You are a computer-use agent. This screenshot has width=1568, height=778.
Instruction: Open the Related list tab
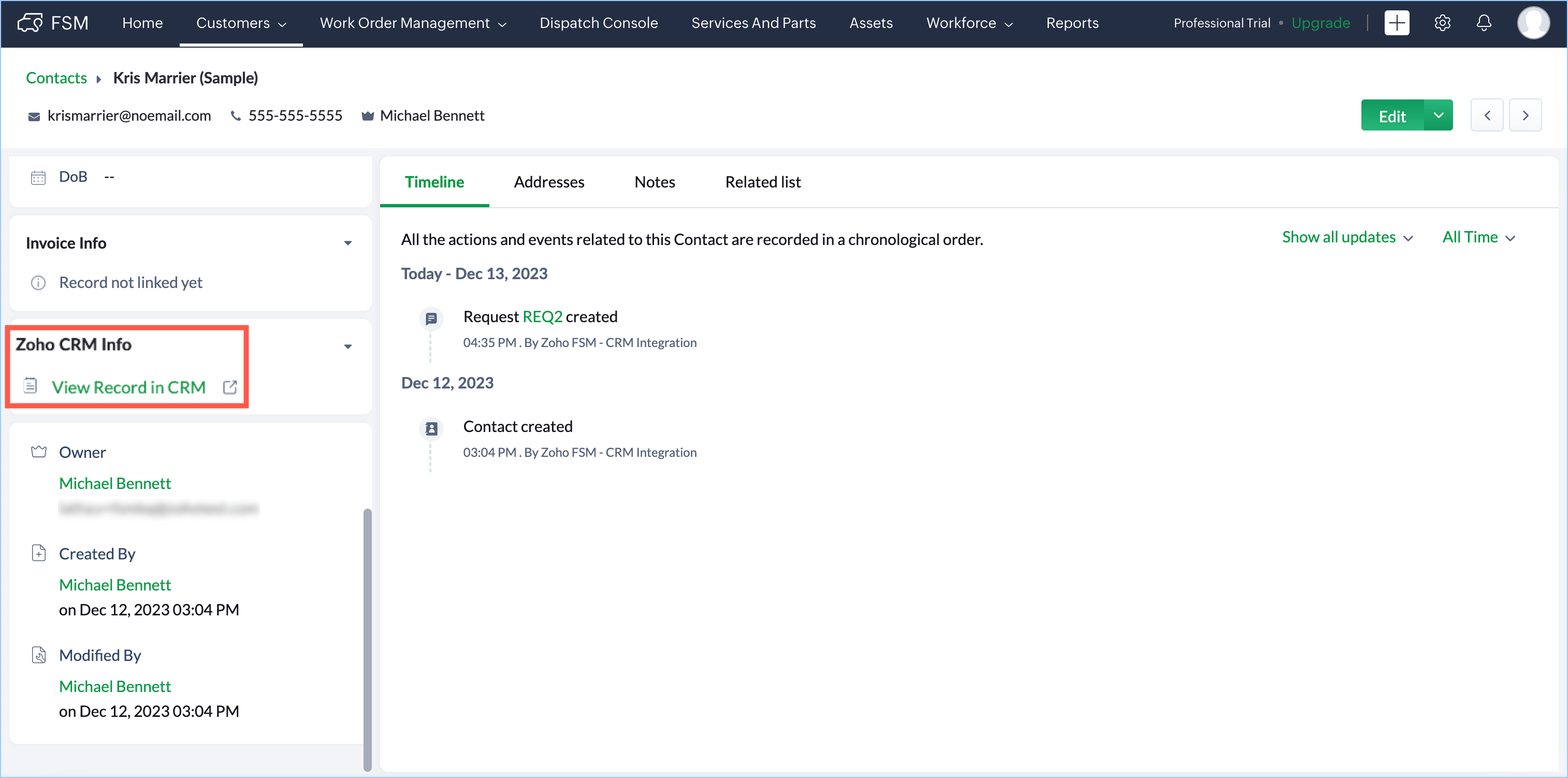762,182
